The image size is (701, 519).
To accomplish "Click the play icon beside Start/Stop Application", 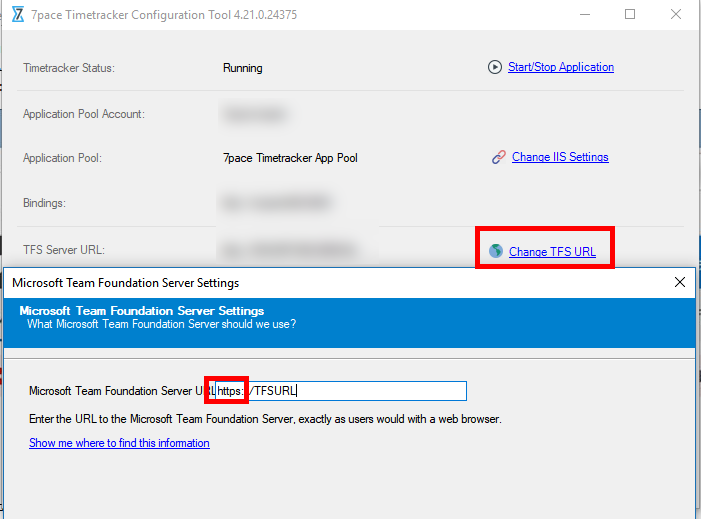I will (x=494, y=67).
